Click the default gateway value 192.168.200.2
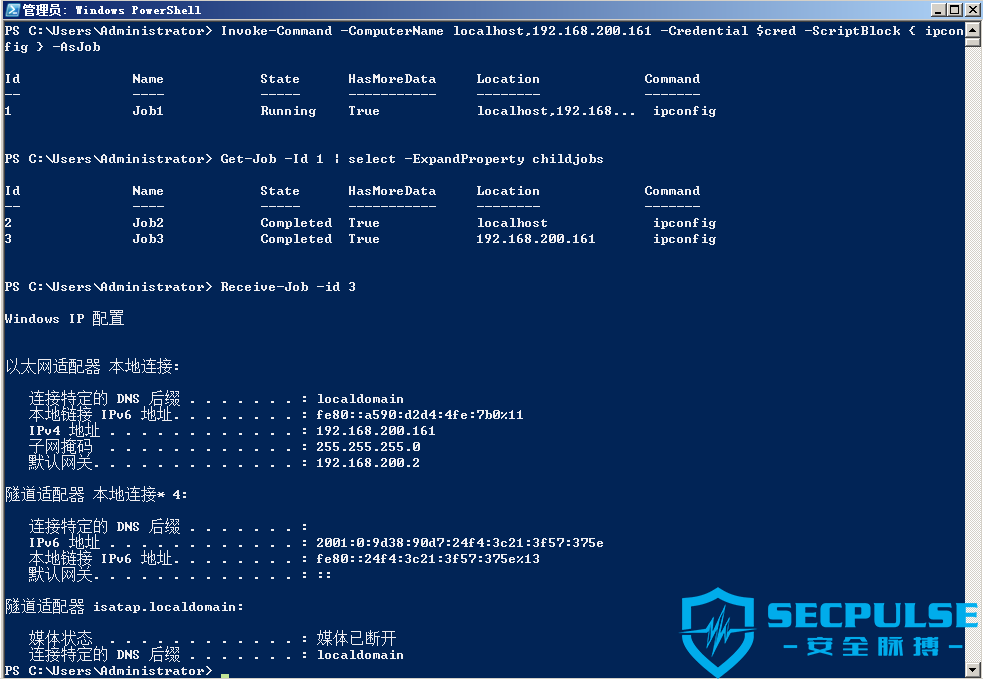The image size is (983, 679). point(368,463)
